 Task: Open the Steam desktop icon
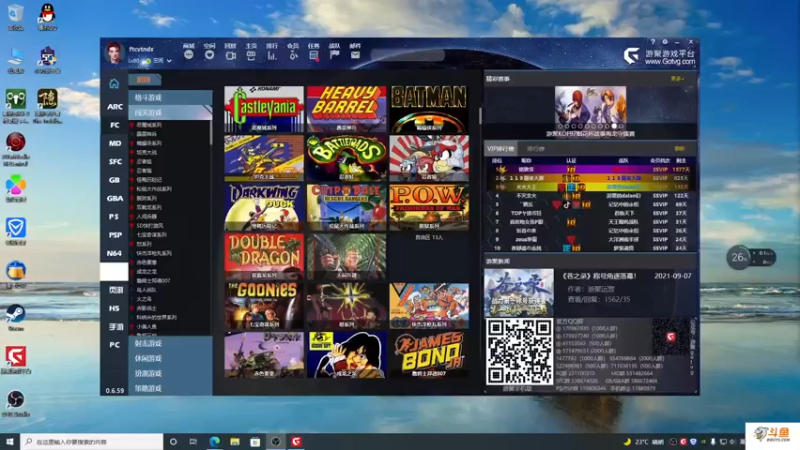[x=16, y=317]
